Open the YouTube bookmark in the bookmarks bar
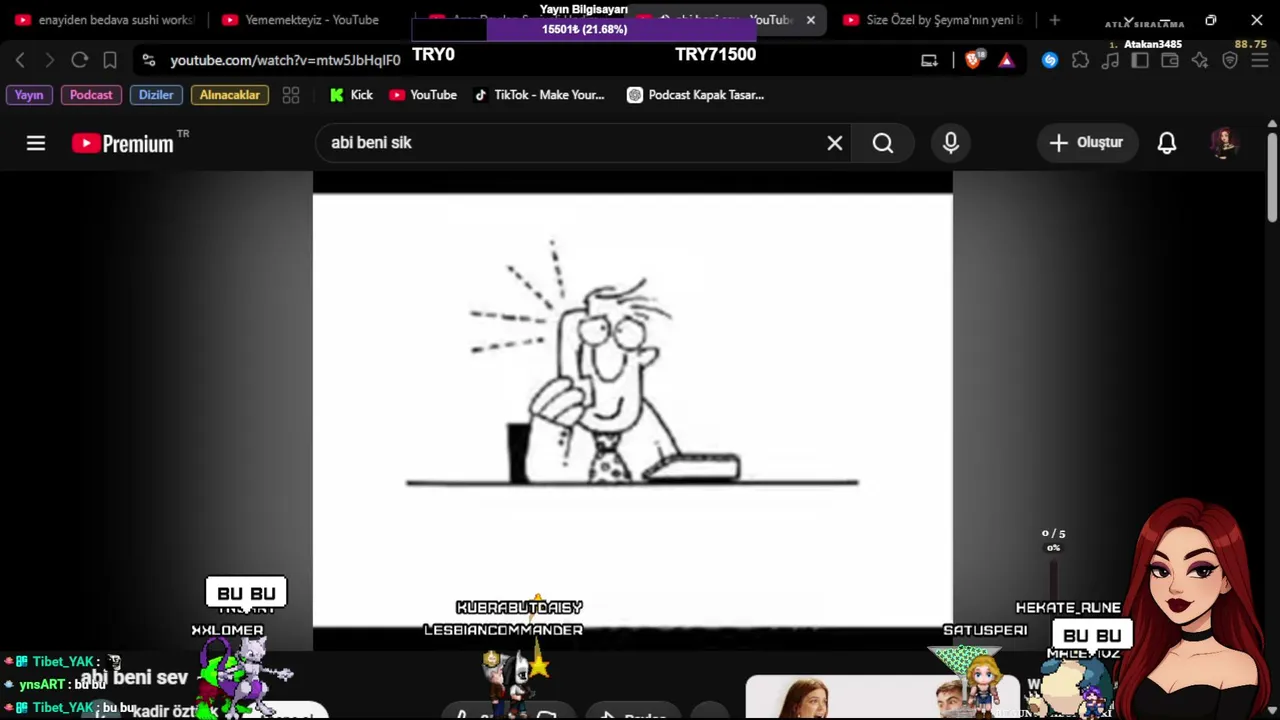The image size is (1280, 720). click(423, 95)
